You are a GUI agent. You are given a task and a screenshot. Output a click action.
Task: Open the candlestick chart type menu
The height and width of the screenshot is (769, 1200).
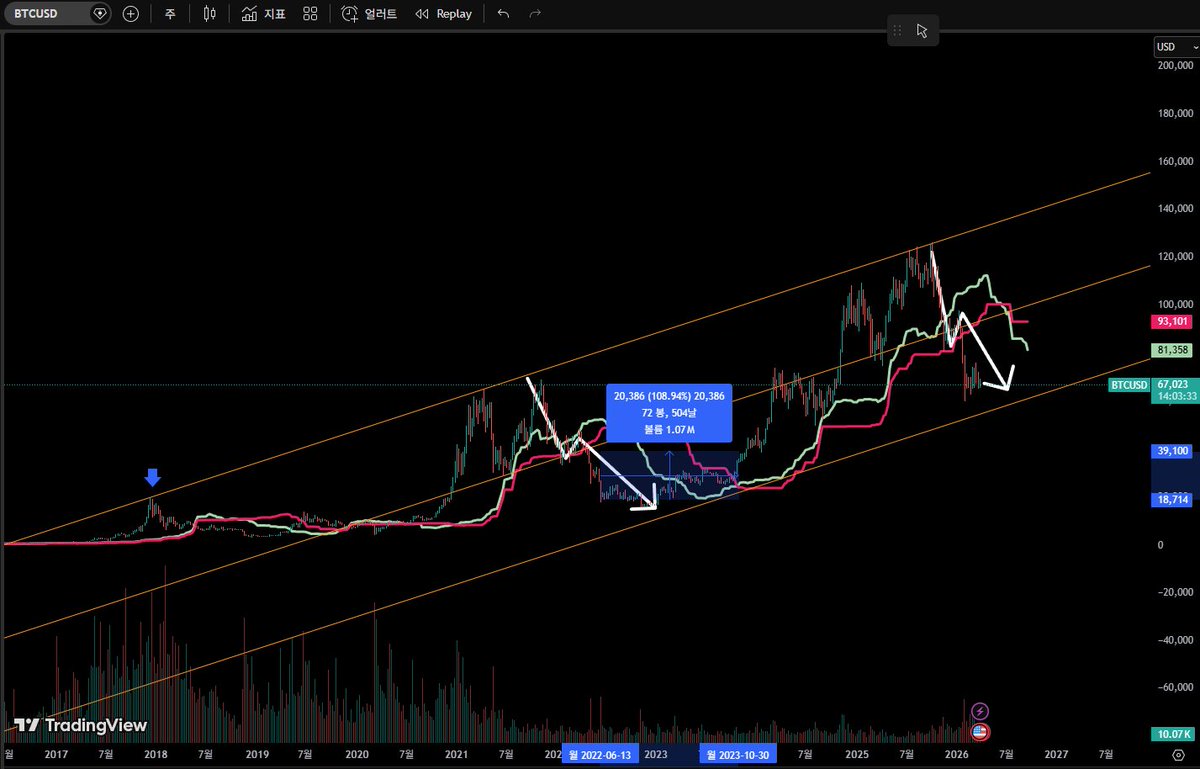pyautogui.click(x=209, y=14)
